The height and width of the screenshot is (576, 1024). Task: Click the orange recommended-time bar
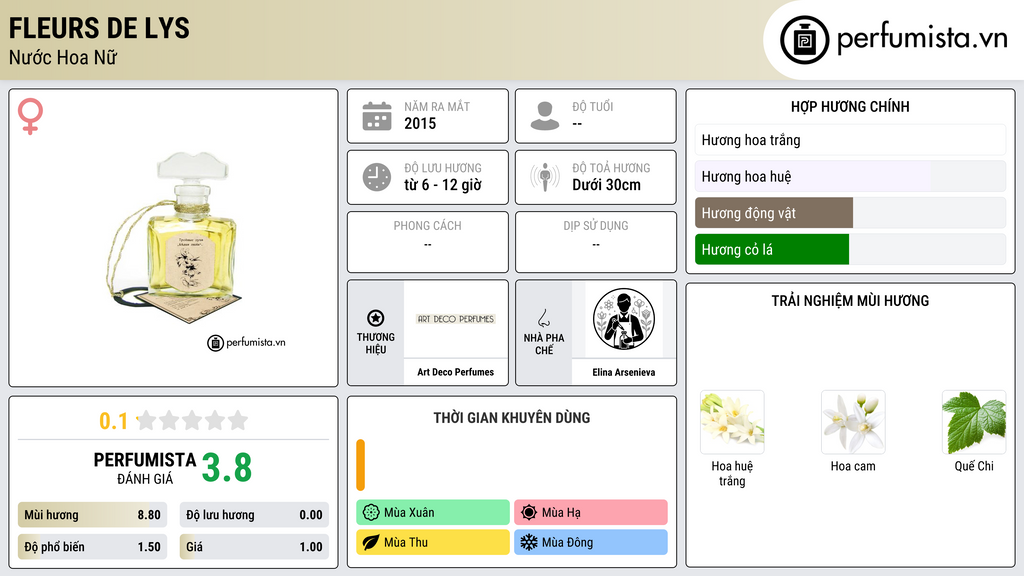click(360, 465)
